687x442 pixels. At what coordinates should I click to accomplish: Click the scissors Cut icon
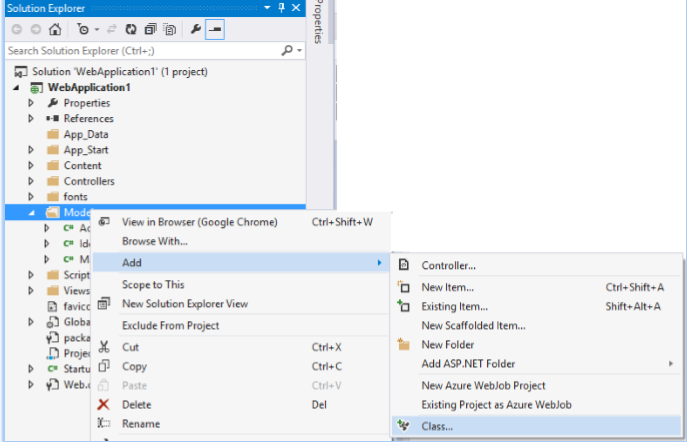click(104, 347)
